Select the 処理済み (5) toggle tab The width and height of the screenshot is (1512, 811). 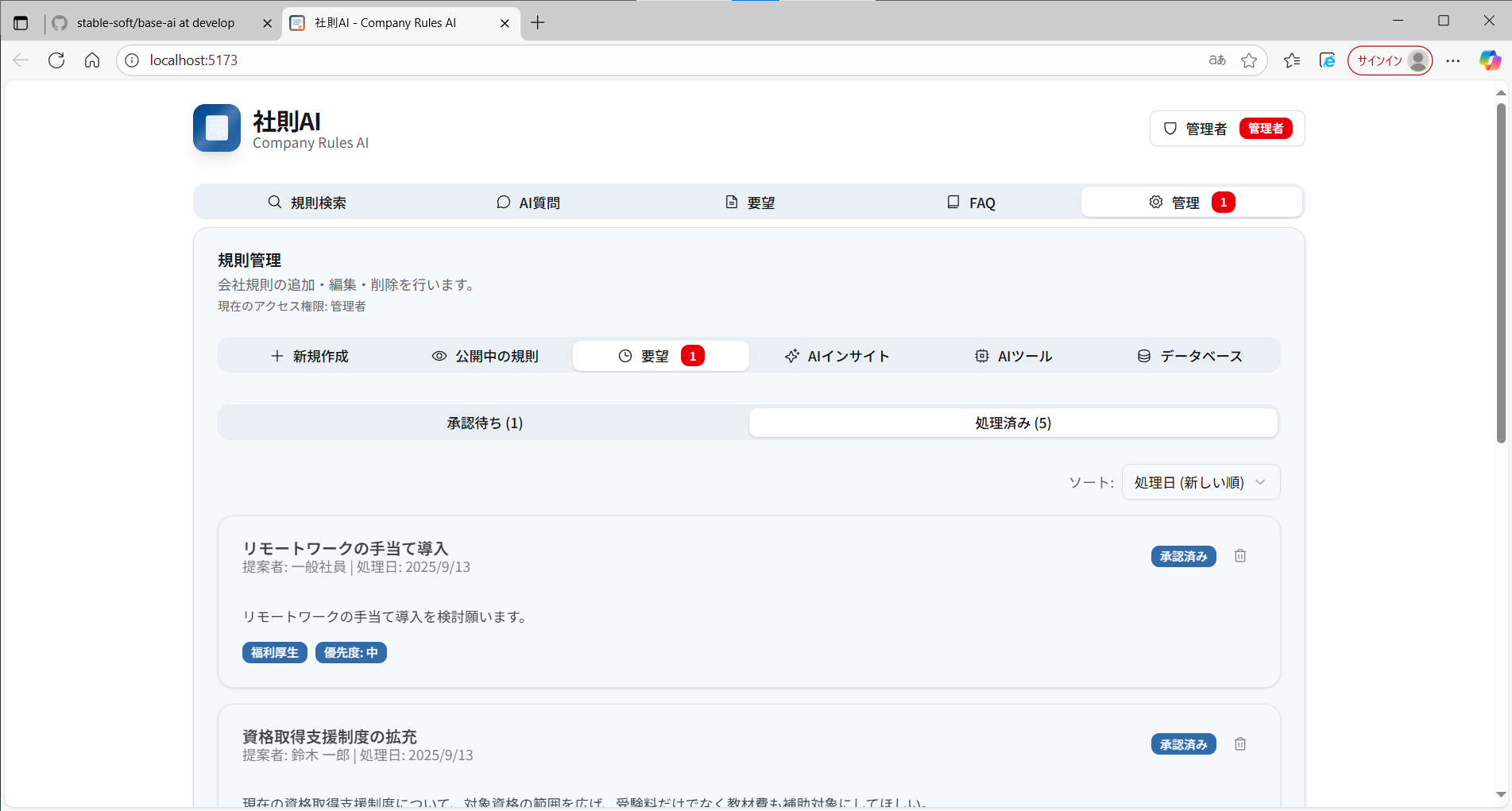click(1013, 423)
